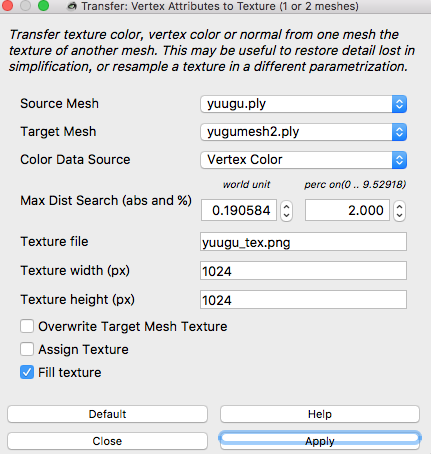This screenshot has height=454, width=431.
Task: Check the Assign Texture option
Action: (27, 349)
